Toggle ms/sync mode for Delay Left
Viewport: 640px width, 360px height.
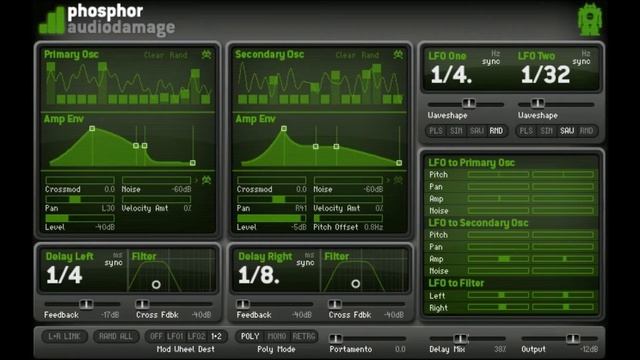coord(114,259)
